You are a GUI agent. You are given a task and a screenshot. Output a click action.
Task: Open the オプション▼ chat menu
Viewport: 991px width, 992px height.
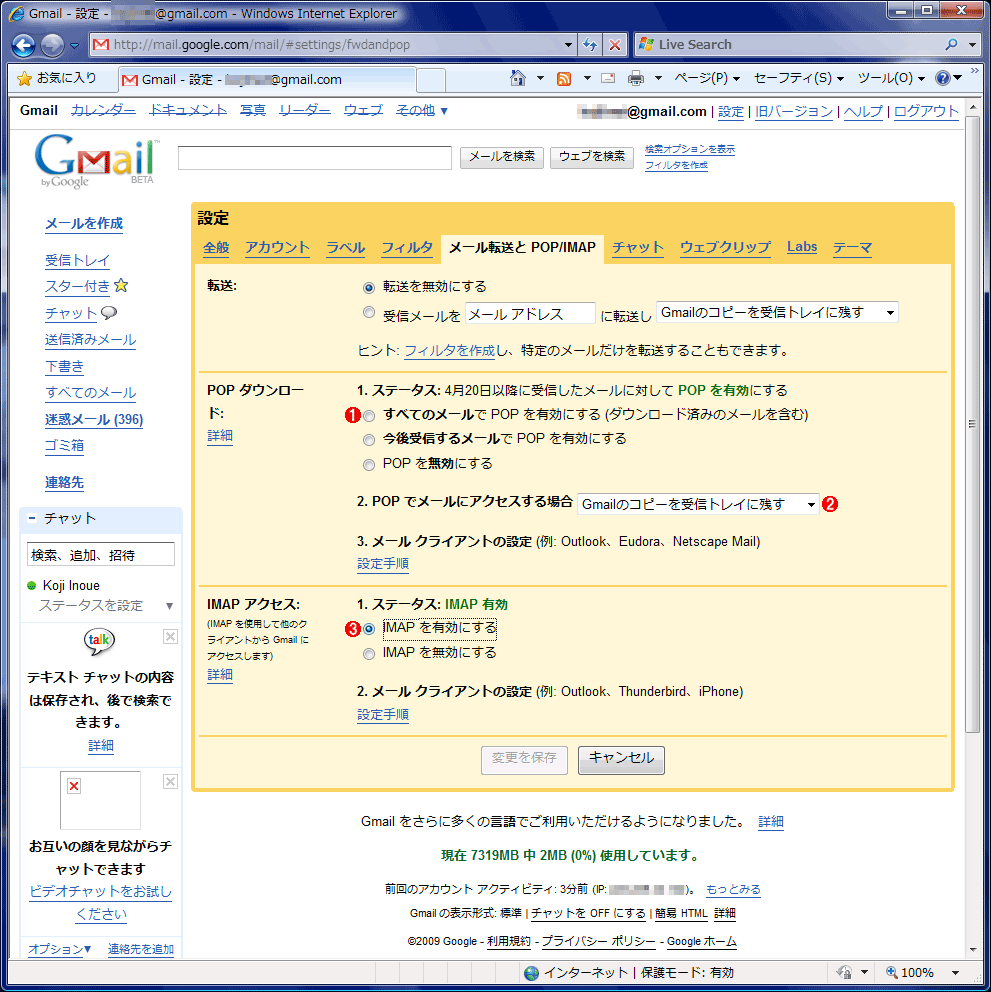pyautogui.click(x=59, y=949)
